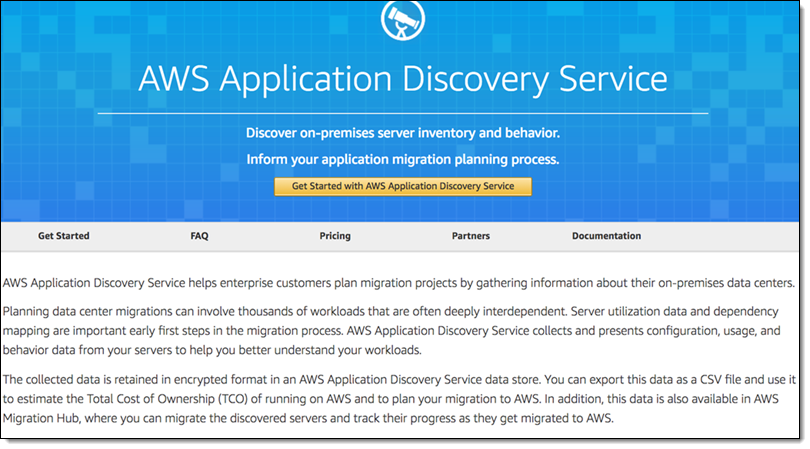Open the Documentation tab
This screenshot has height=449, width=810.
[x=606, y=236]
